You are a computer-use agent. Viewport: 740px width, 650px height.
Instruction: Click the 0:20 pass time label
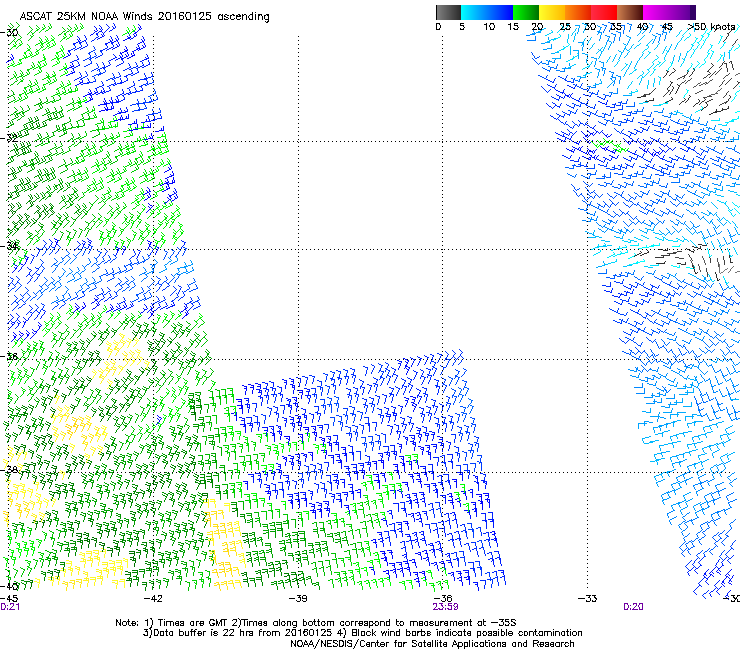click(x=633, y=607)
